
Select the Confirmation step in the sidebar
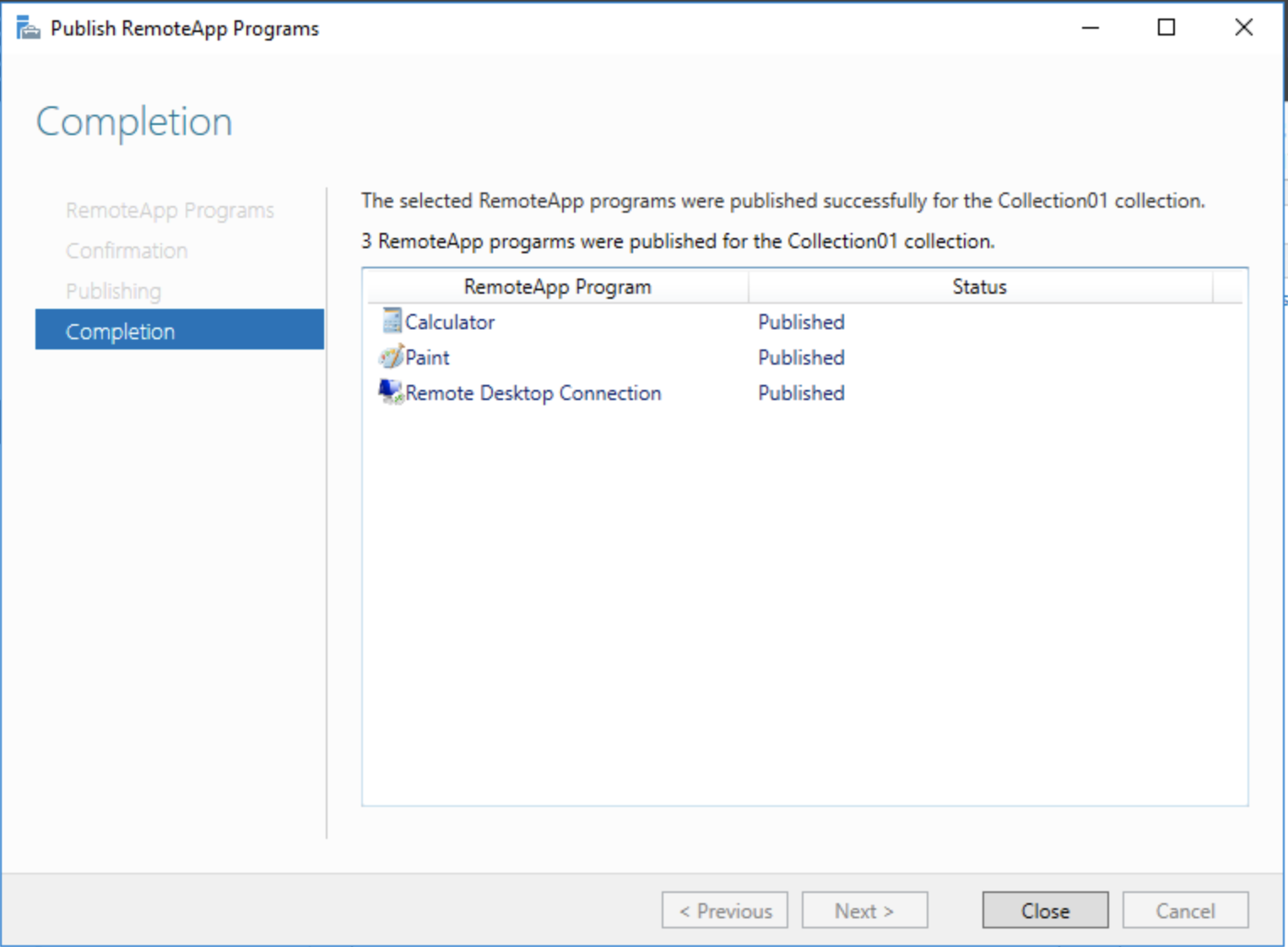[127, 251]
